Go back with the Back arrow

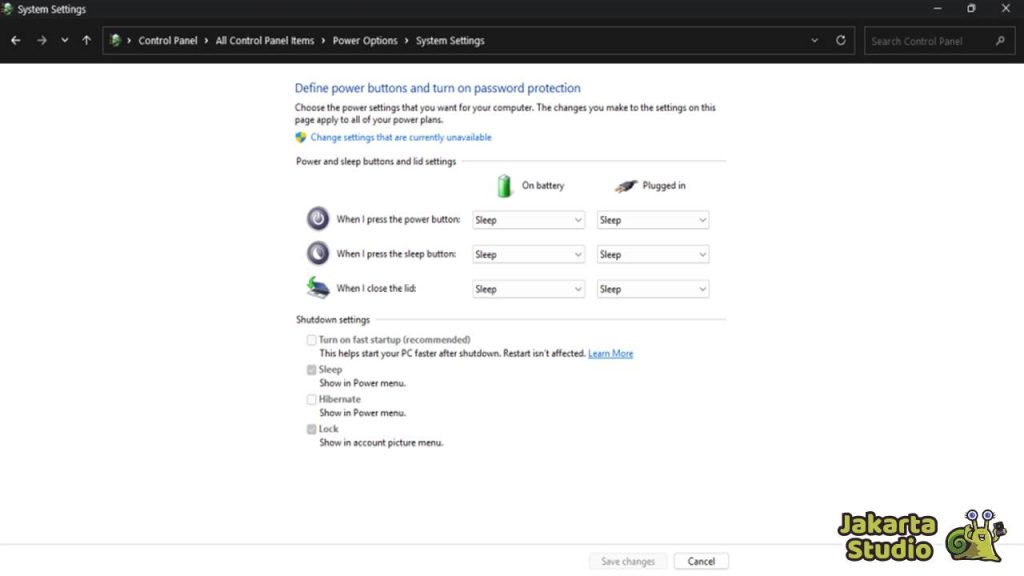point(16,40)
